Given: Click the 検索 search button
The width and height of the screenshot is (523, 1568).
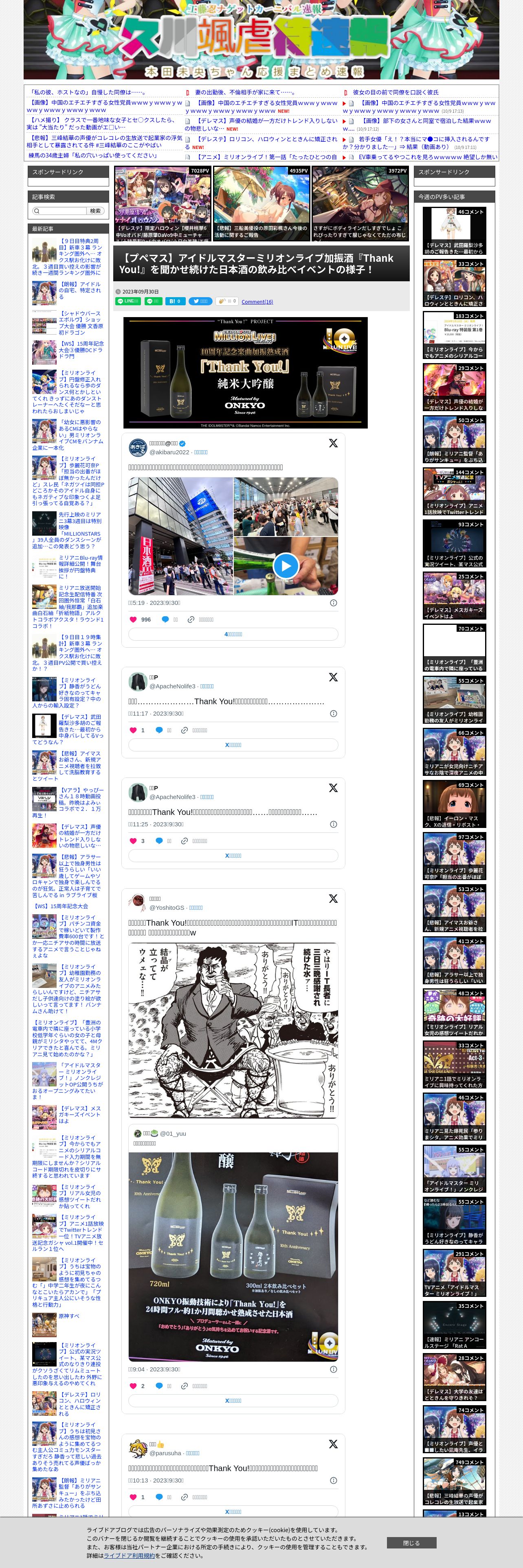Looking at the screenshot, I should 96,211.
